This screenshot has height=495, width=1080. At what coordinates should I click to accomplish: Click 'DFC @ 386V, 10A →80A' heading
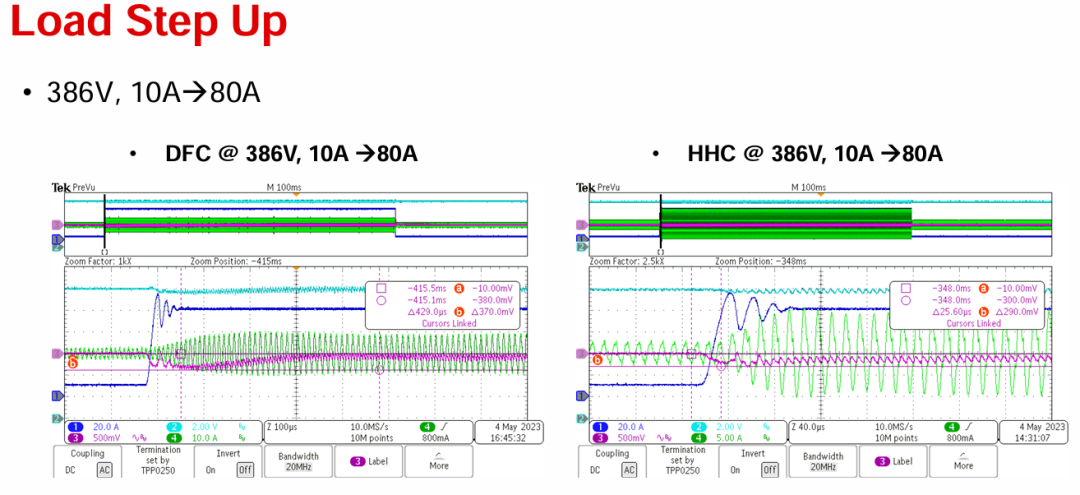(x=291, y=154)
